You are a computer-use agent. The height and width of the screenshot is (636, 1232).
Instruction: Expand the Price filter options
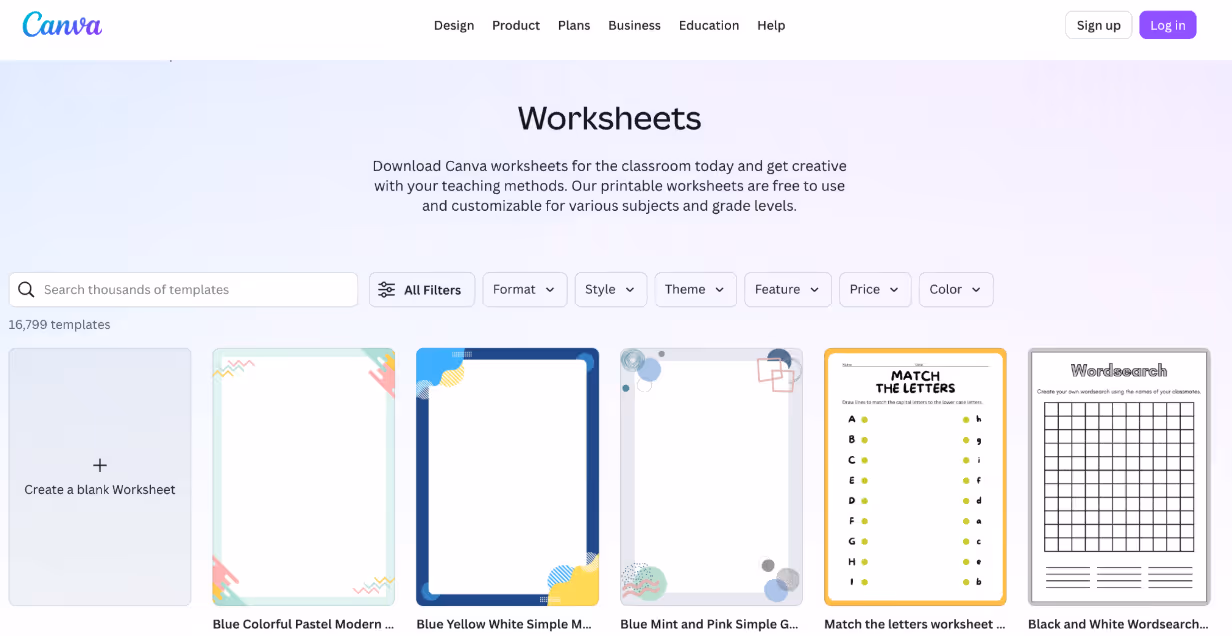click(874, 289)
